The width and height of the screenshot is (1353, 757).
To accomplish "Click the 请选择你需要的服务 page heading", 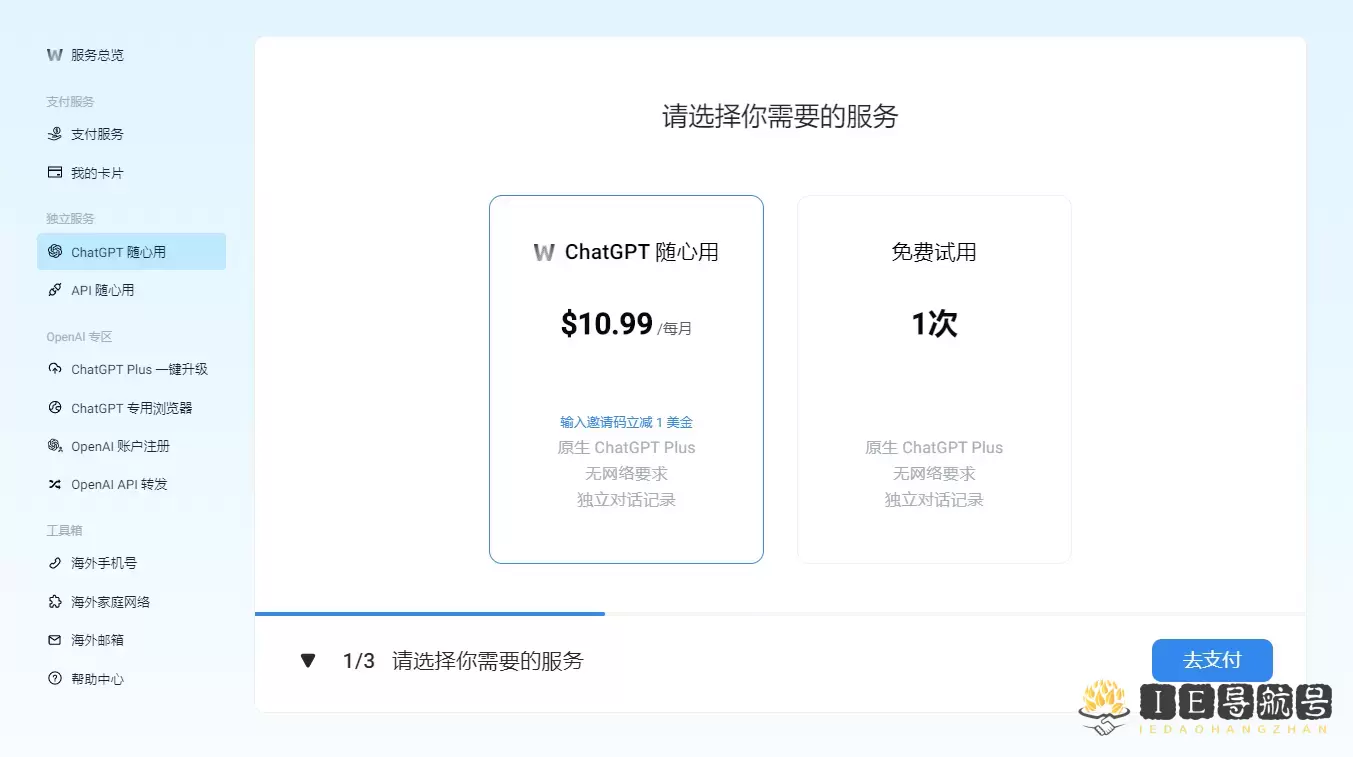I will coord(780,117).
